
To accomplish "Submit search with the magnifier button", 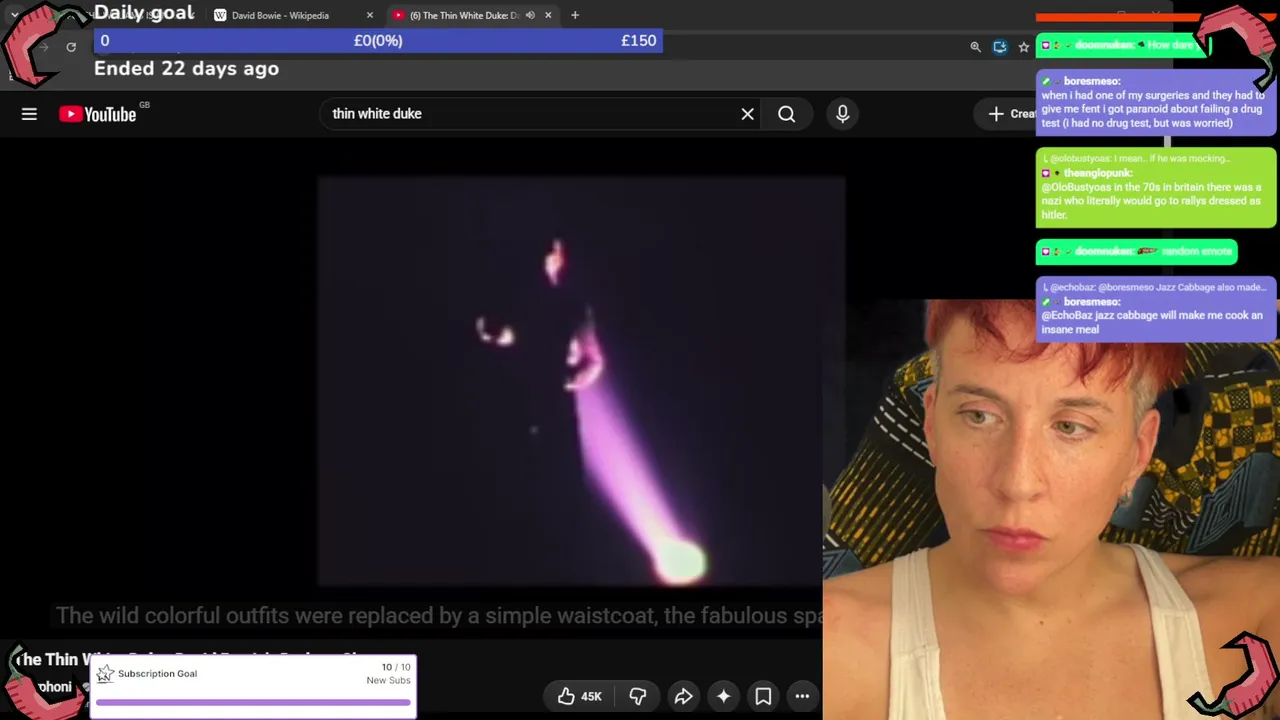I will click(787, 114).
